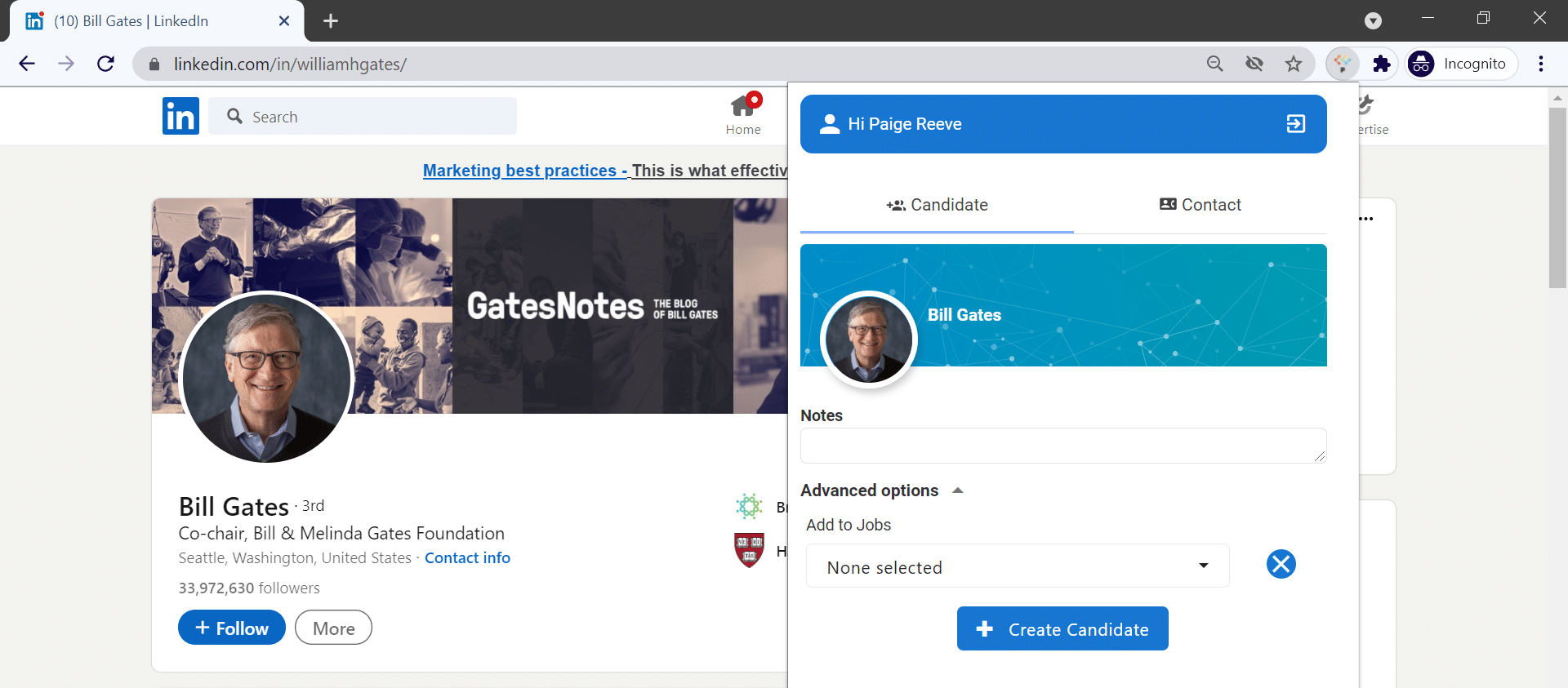Open the None selected jobs dropdown

tap(1018, 566)
